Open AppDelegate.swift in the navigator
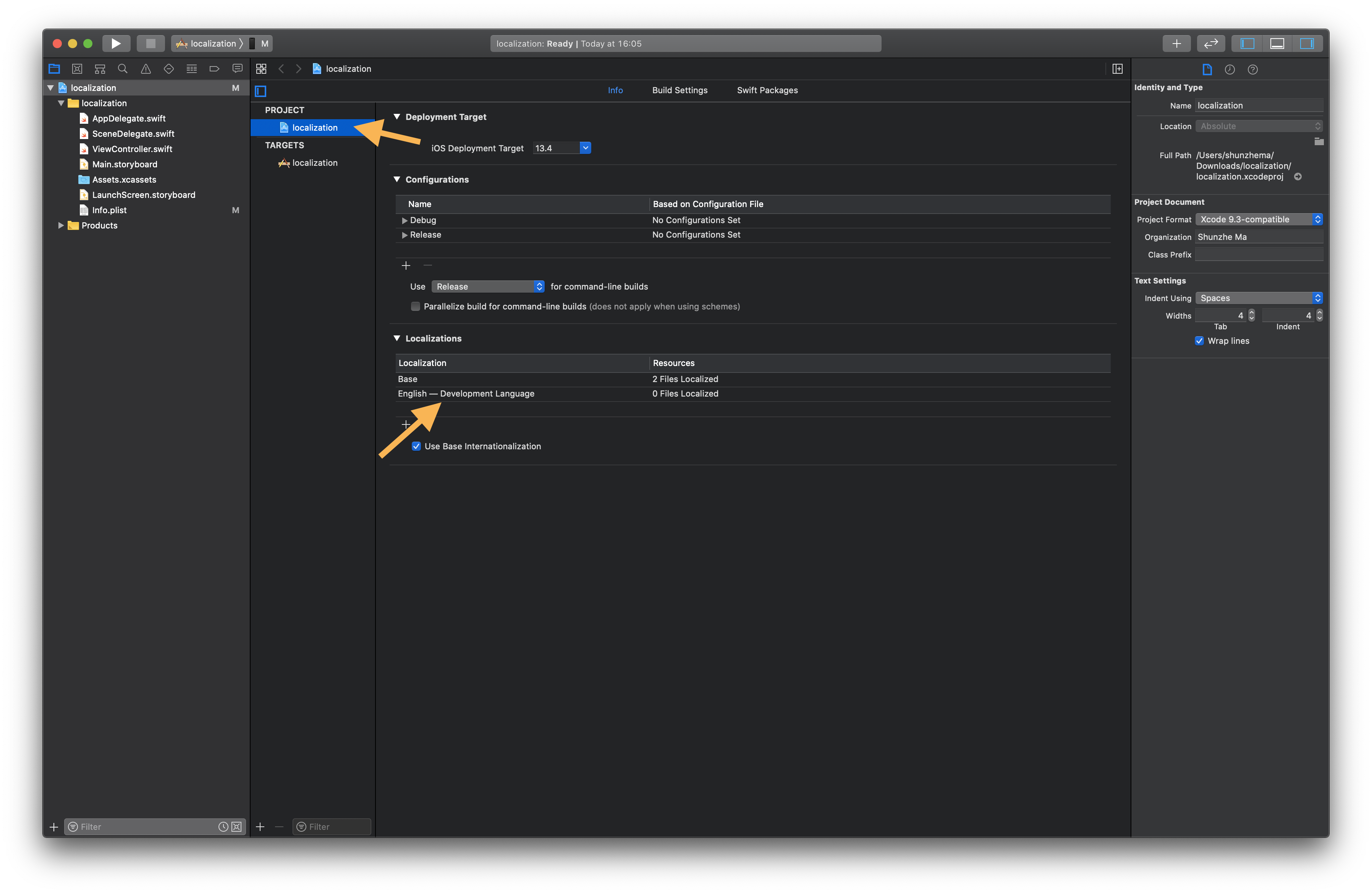The width and height of the screenshot is (1372, 894). pos(129,118)
